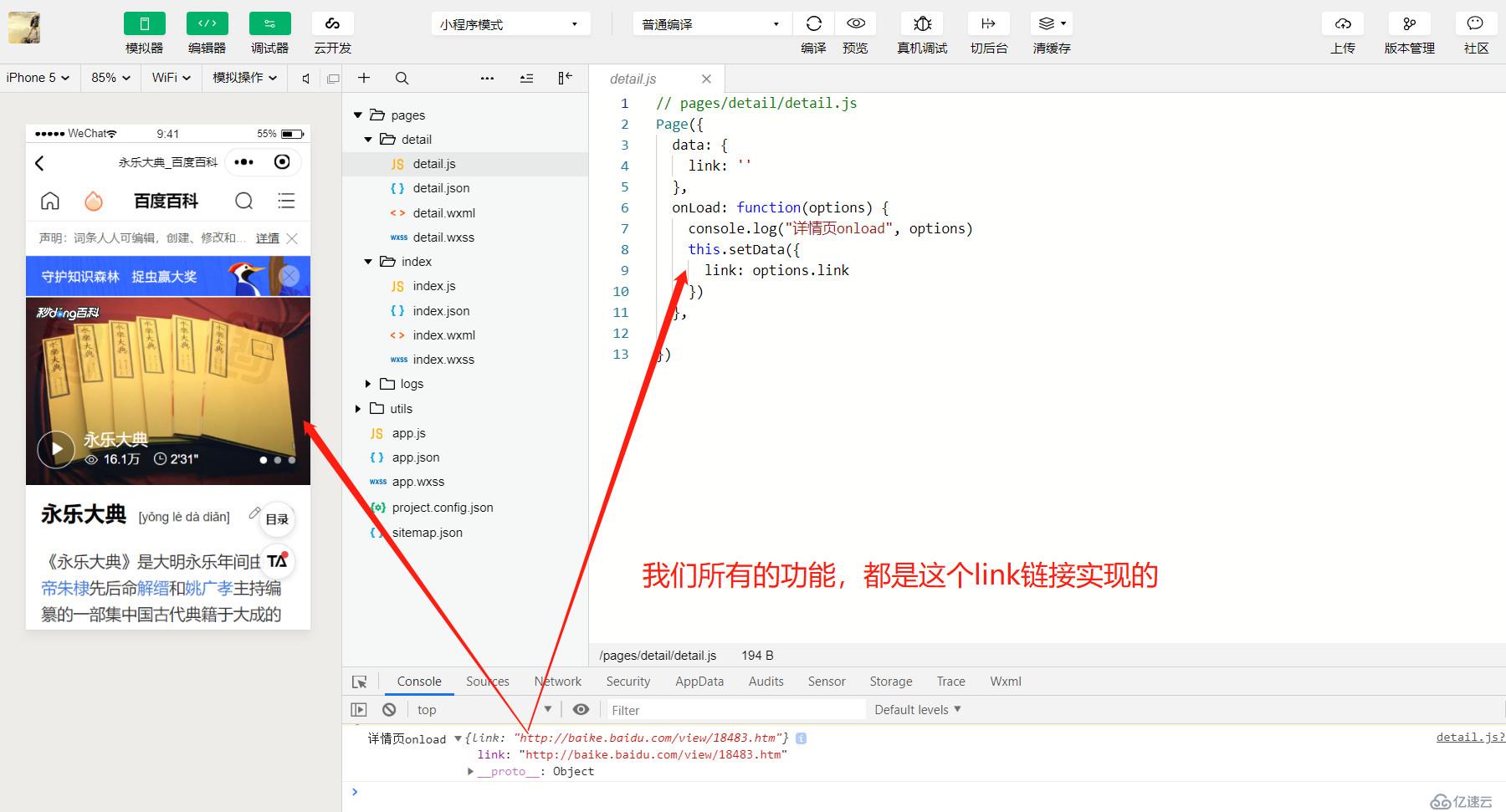The width and height of the screenshot is (1506, 812).
Task: Collapse the detail folder
Action: coord(368,140)
